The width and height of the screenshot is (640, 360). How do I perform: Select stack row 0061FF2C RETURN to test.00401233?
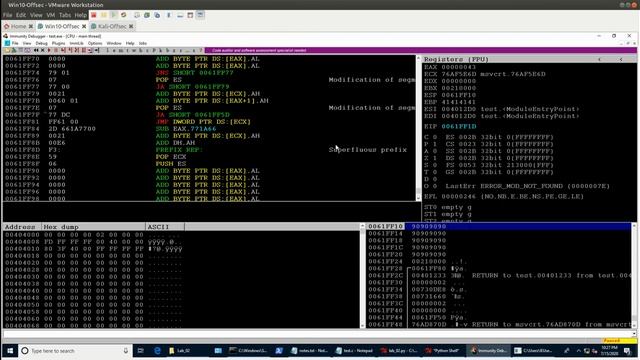point(499,276)
